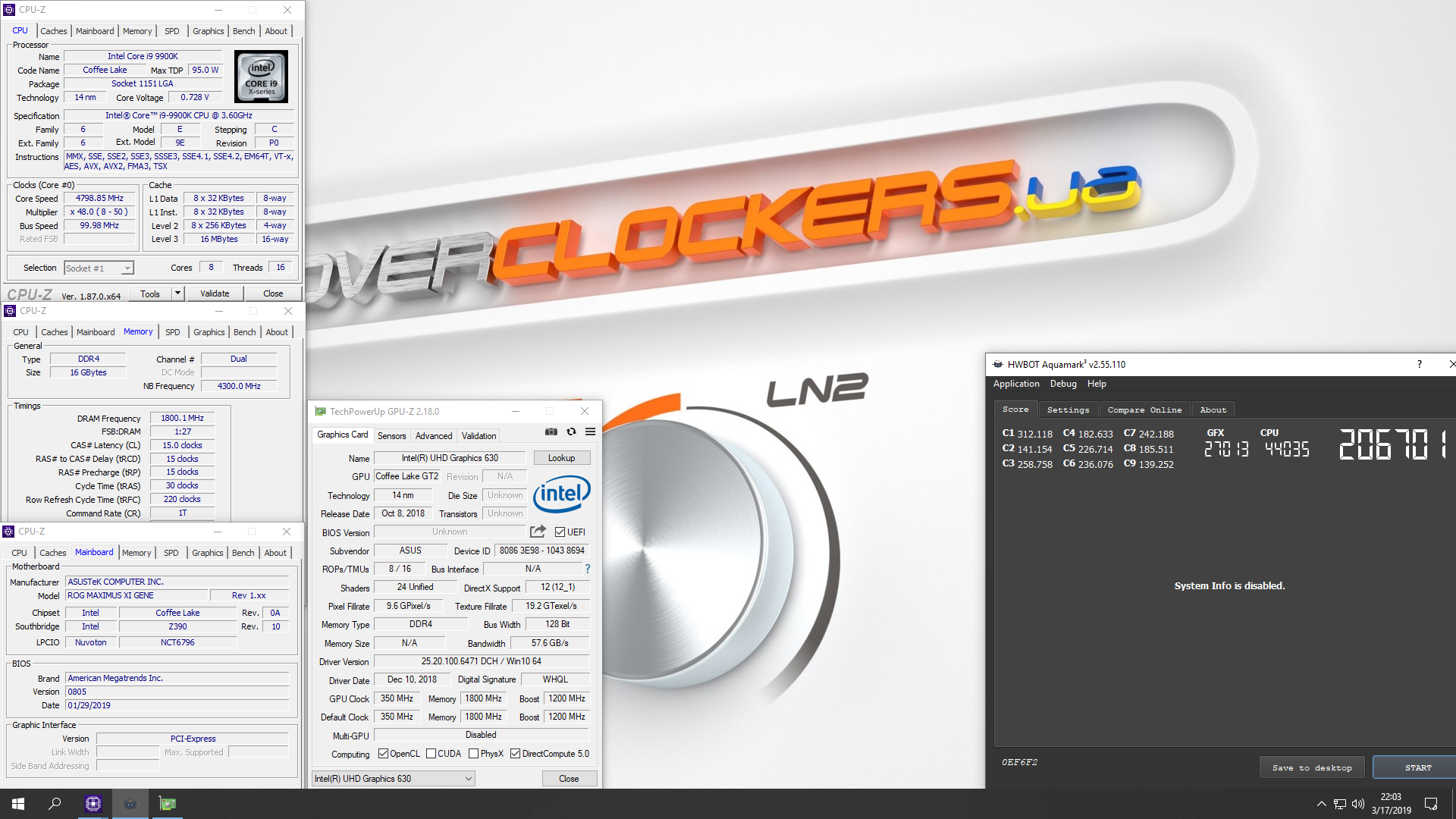The height and width of the screenshot is (819, 1456).
Task: Click the DRAM Frequency value 1800.1 MHz
Action: pos(182,419)
